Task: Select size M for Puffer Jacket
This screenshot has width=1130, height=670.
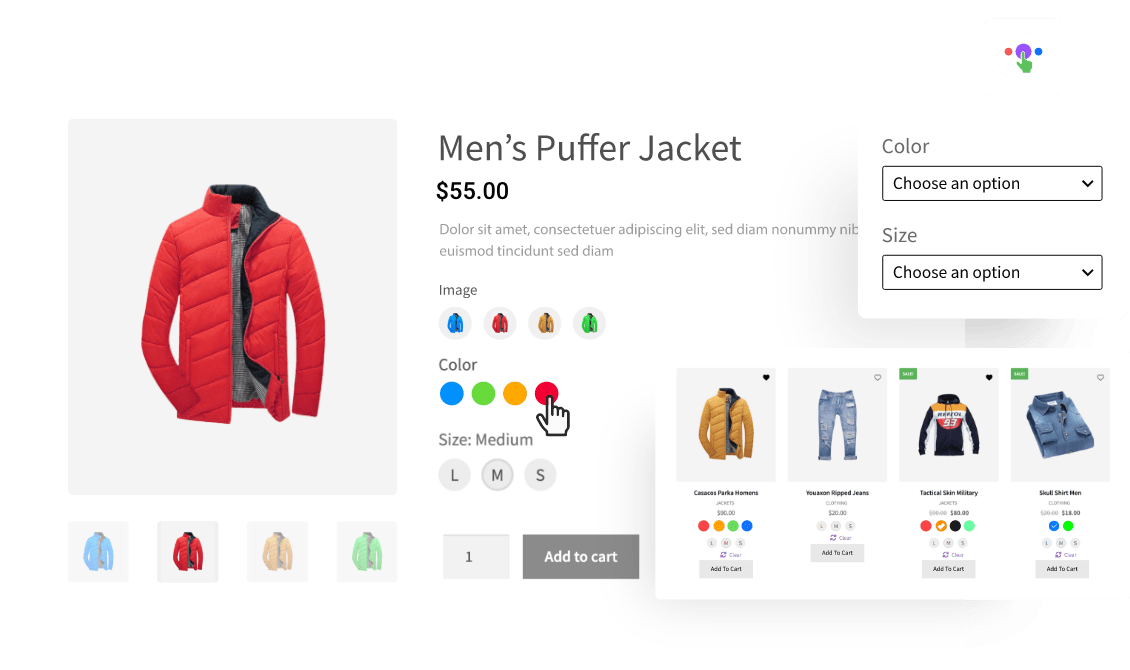Action: pyautogui.click(x=497, y=475)
